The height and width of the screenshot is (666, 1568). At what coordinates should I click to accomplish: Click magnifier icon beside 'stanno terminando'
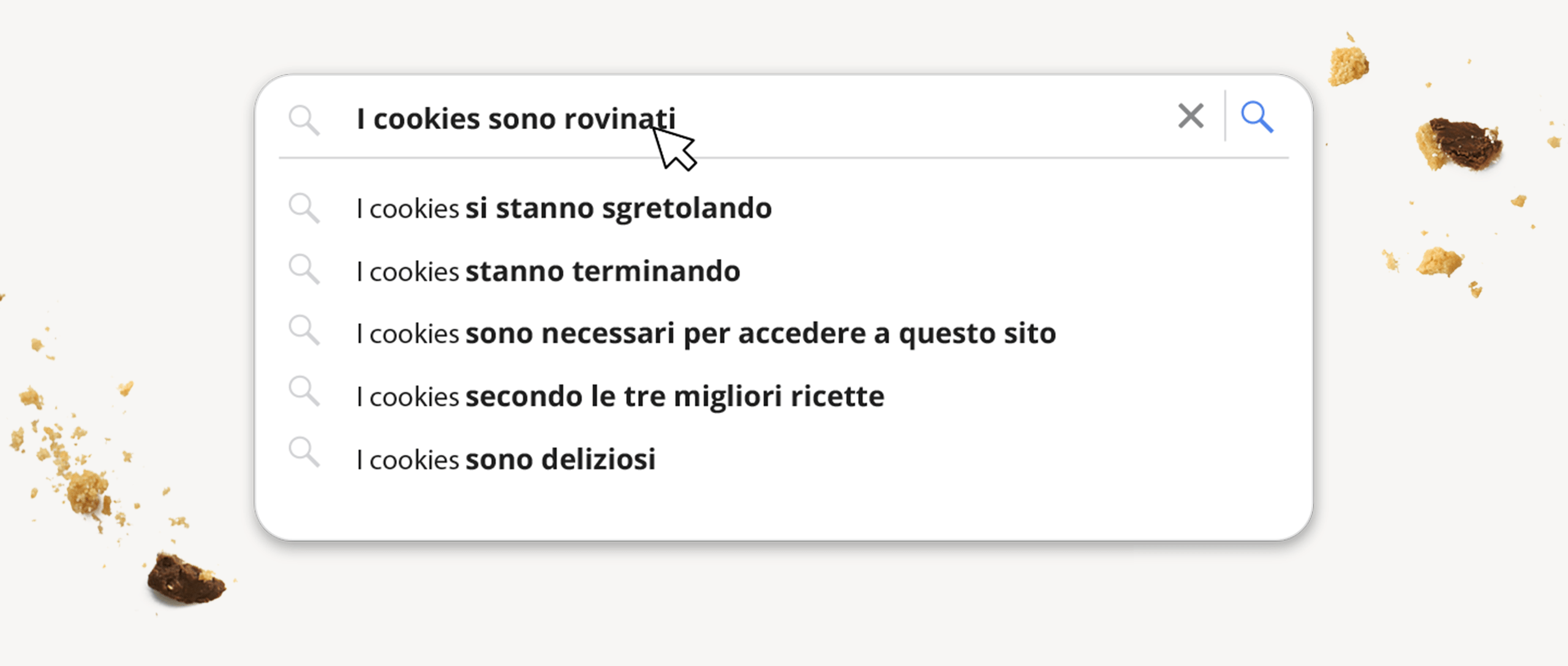(x=304, y=270)
